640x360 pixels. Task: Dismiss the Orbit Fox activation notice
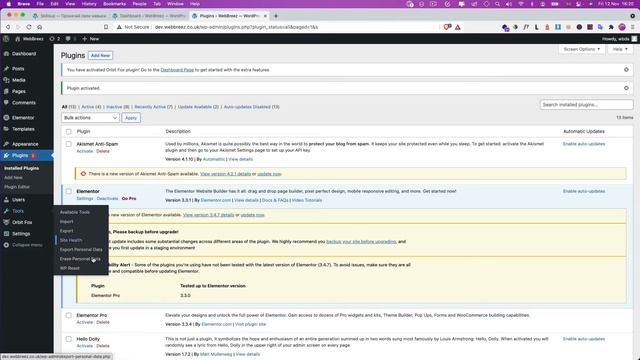tap(626, 70)
